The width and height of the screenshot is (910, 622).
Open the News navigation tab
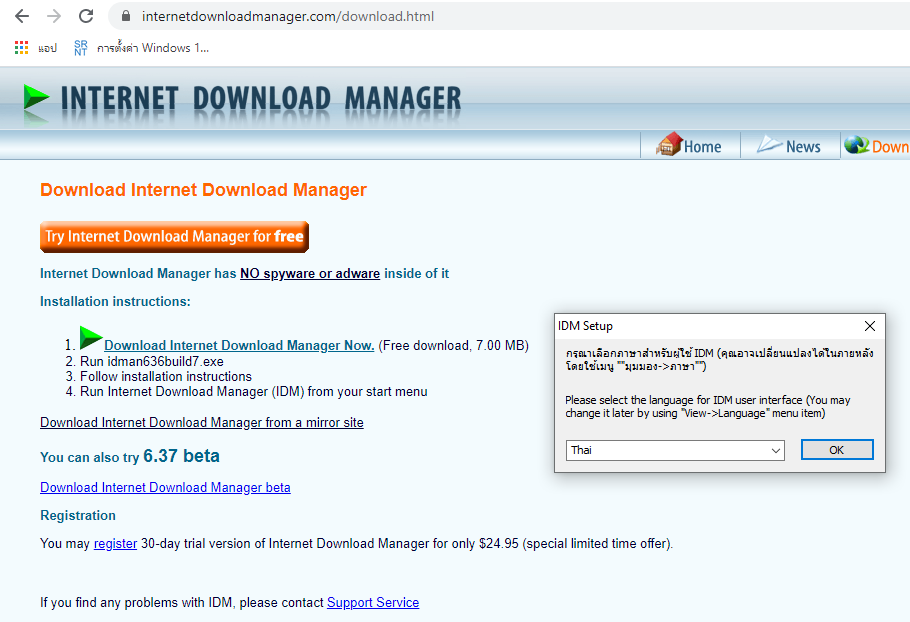coord(802,147)
